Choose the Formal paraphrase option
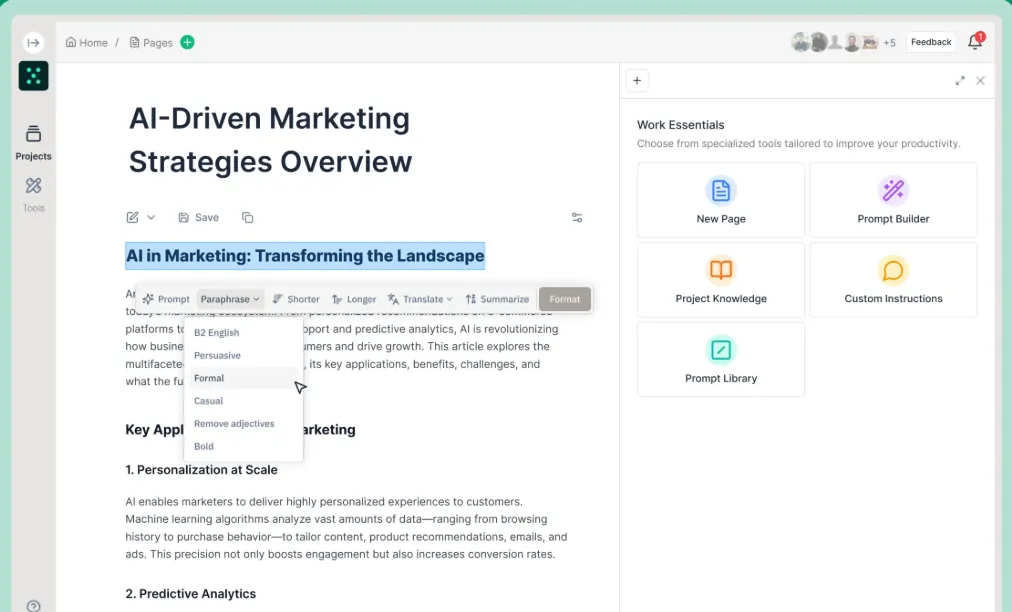This screenshot has height=612, width=1012. tap(243, 378)
